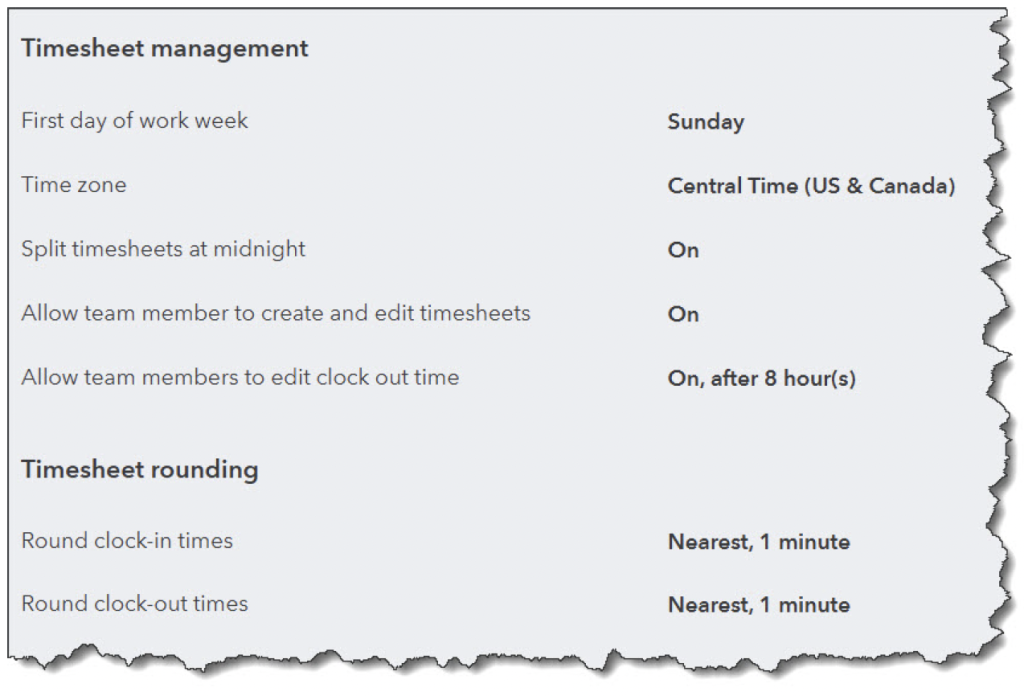Viewport: 1024px width, 696px height.
Task: Open the clock-in Nearest, 1 minute value
Action: pos(758,542)
